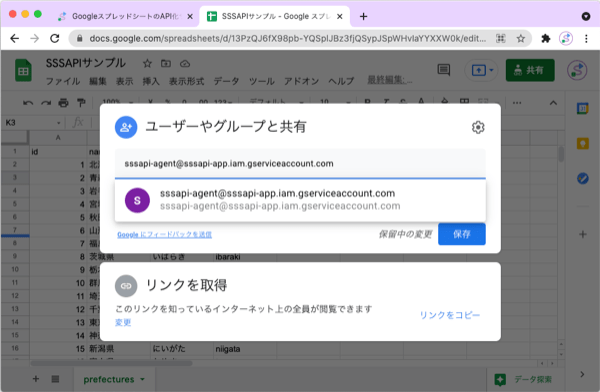
Task: Open the toolbar more options ellipsis
Action: click(517, 103)
